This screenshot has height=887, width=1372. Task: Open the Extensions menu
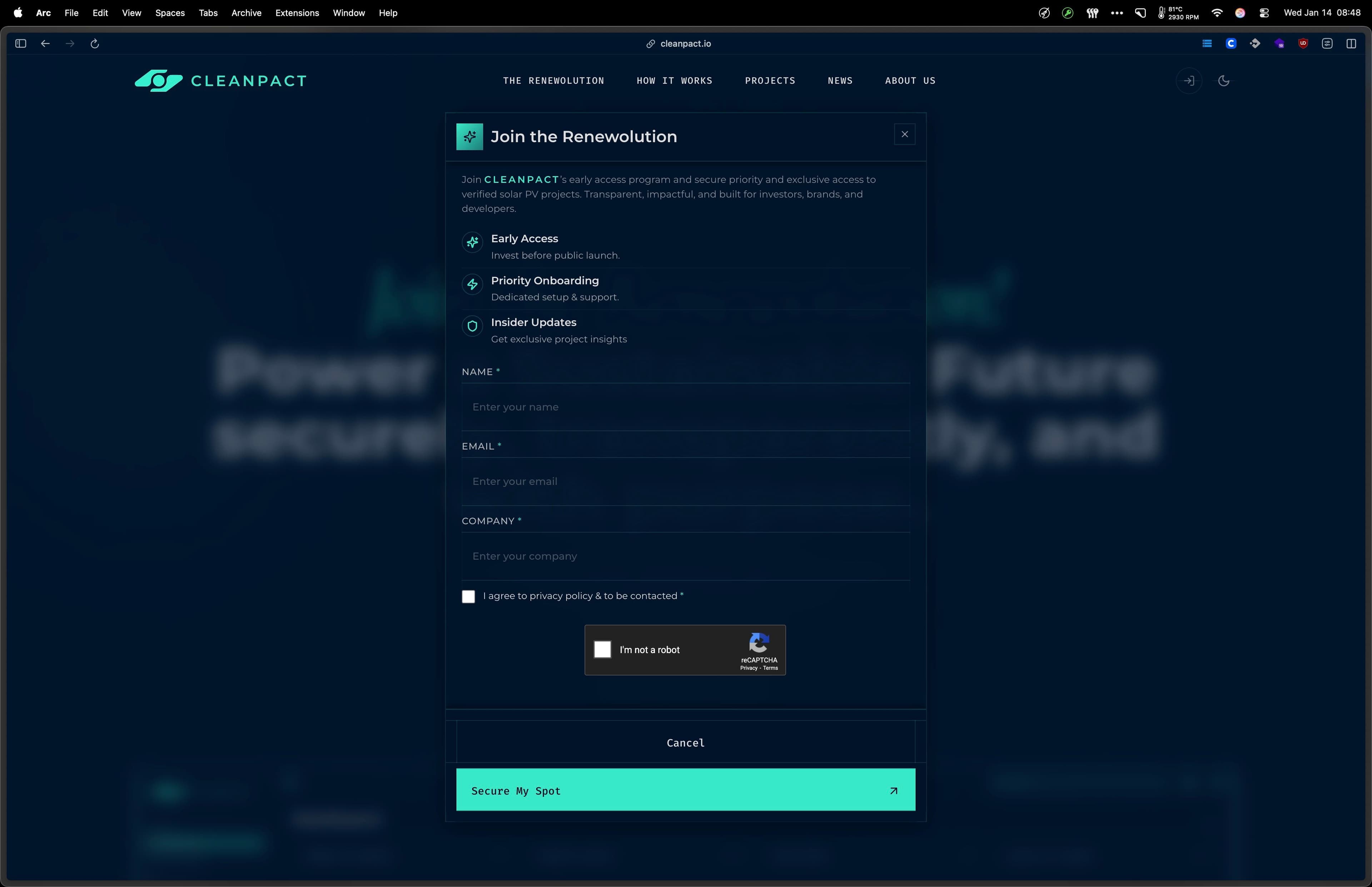point(297,13)
